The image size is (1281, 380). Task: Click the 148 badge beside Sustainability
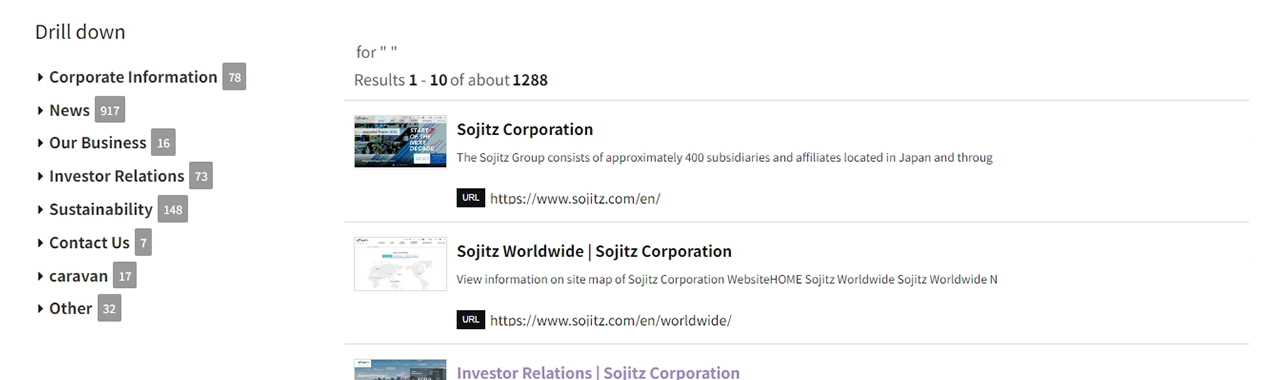coord(173,210)
